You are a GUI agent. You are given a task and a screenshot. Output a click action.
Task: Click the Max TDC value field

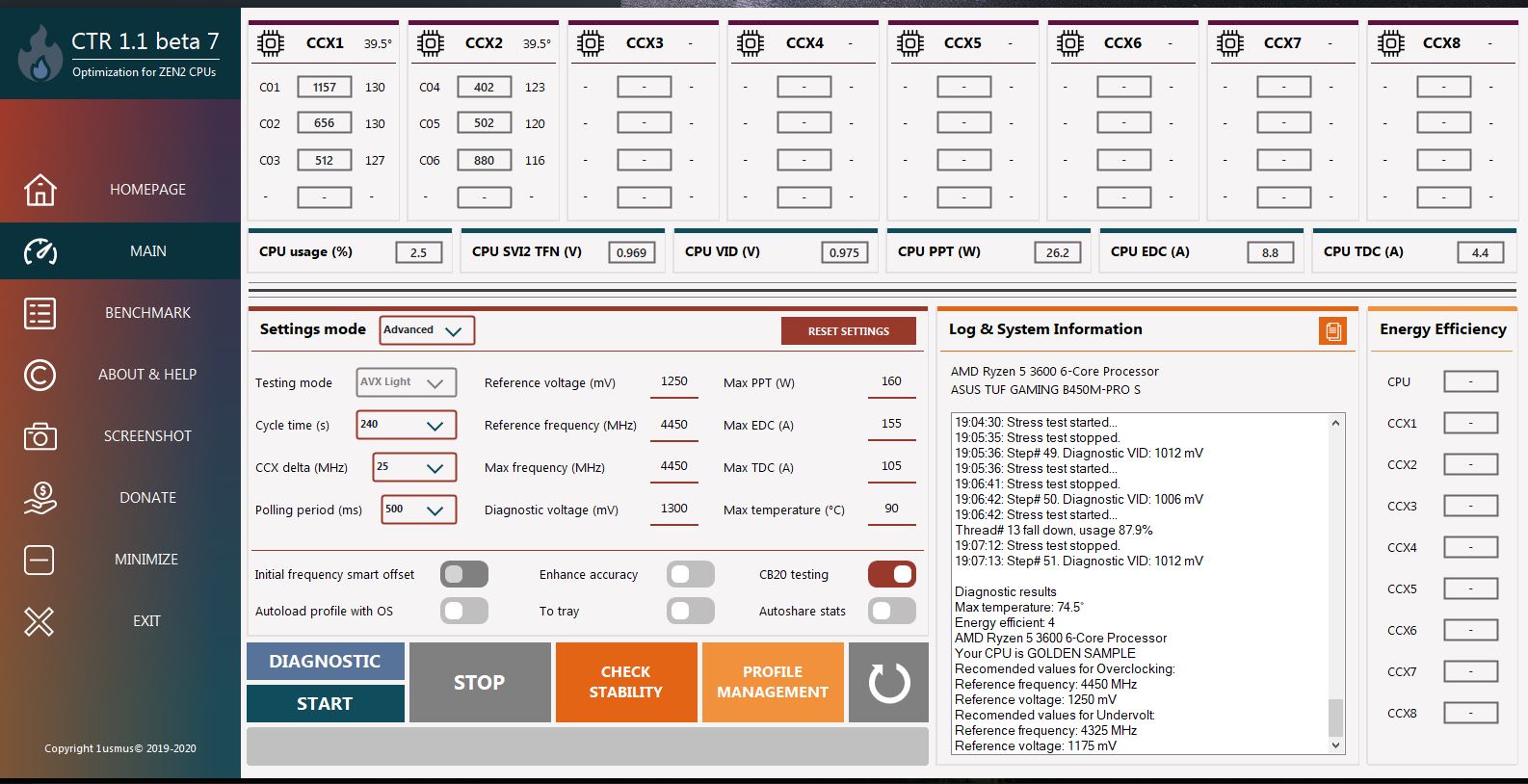click(x=892, y=467)
